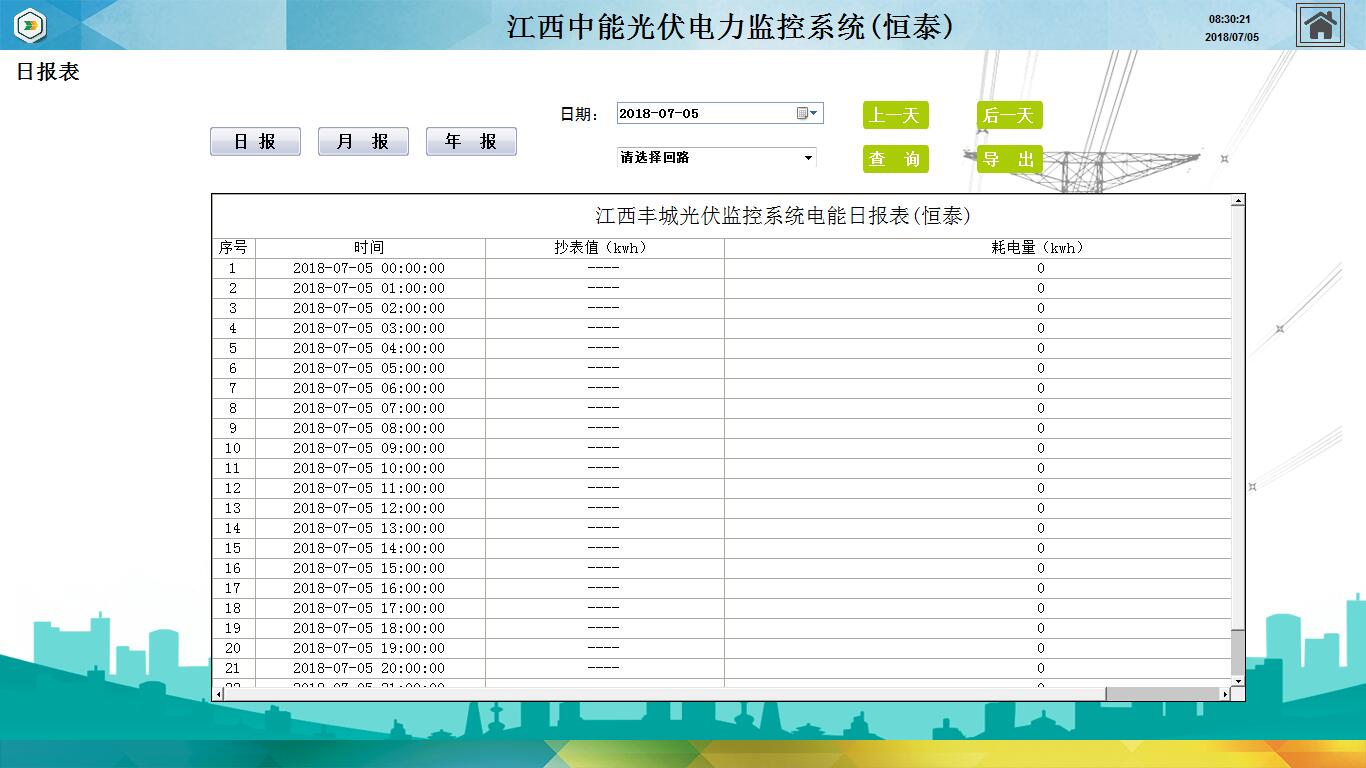This screenshot has height=768, width=1366.
Task: Click the horizontal scroll left arrow
Action: point(218,694)
